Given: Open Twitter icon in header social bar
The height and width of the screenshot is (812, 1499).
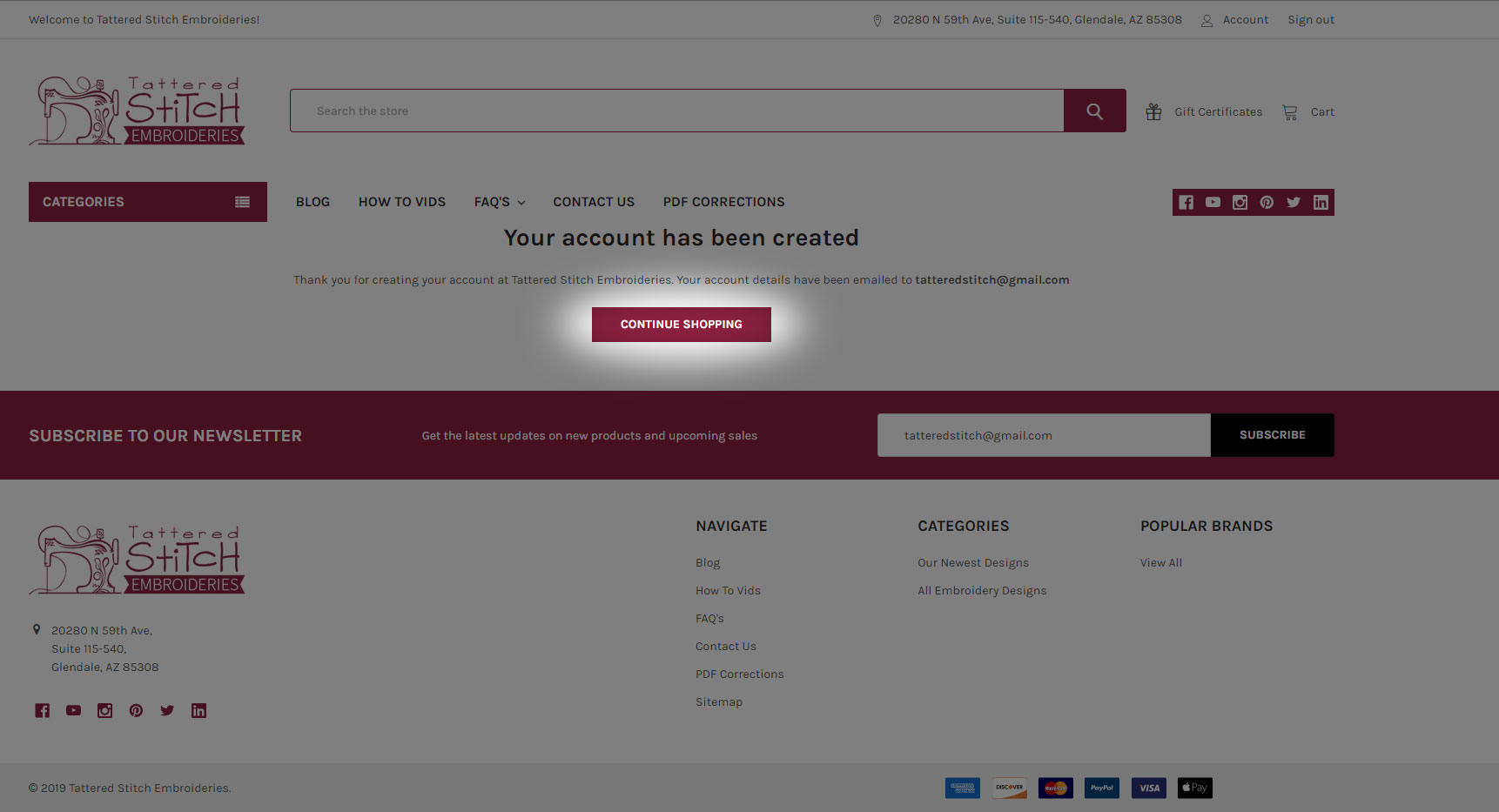Looking at the screenshot, I should pyautogui.click(x=1294, y=203).
